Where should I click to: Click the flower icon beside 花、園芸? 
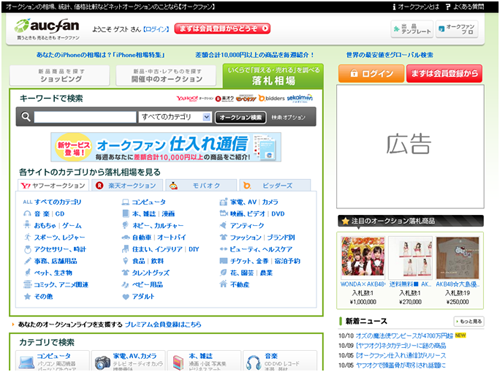pos(223,273)
